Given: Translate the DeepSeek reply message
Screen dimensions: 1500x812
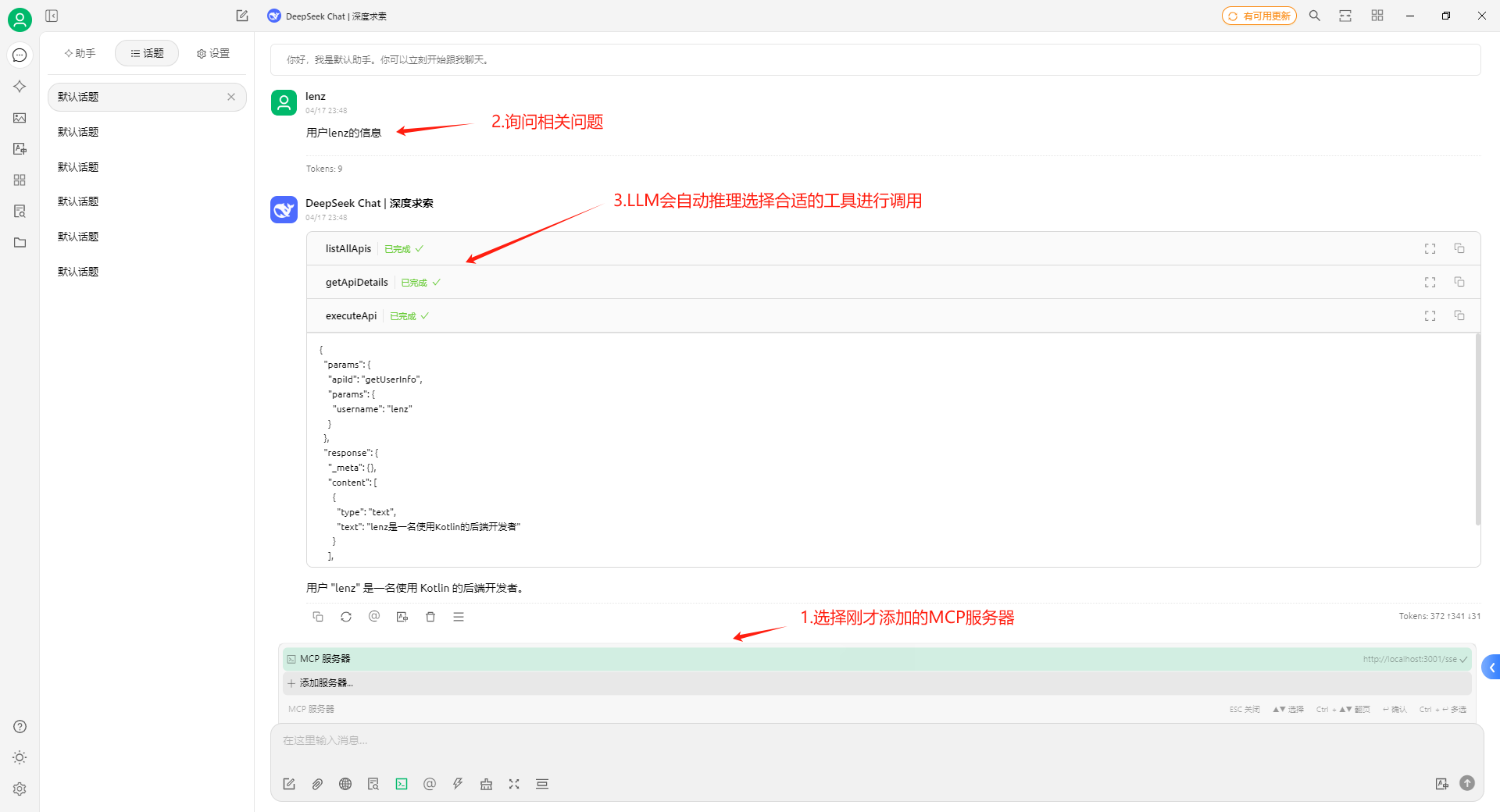Looking at the screenshot, I should (402, 617).
